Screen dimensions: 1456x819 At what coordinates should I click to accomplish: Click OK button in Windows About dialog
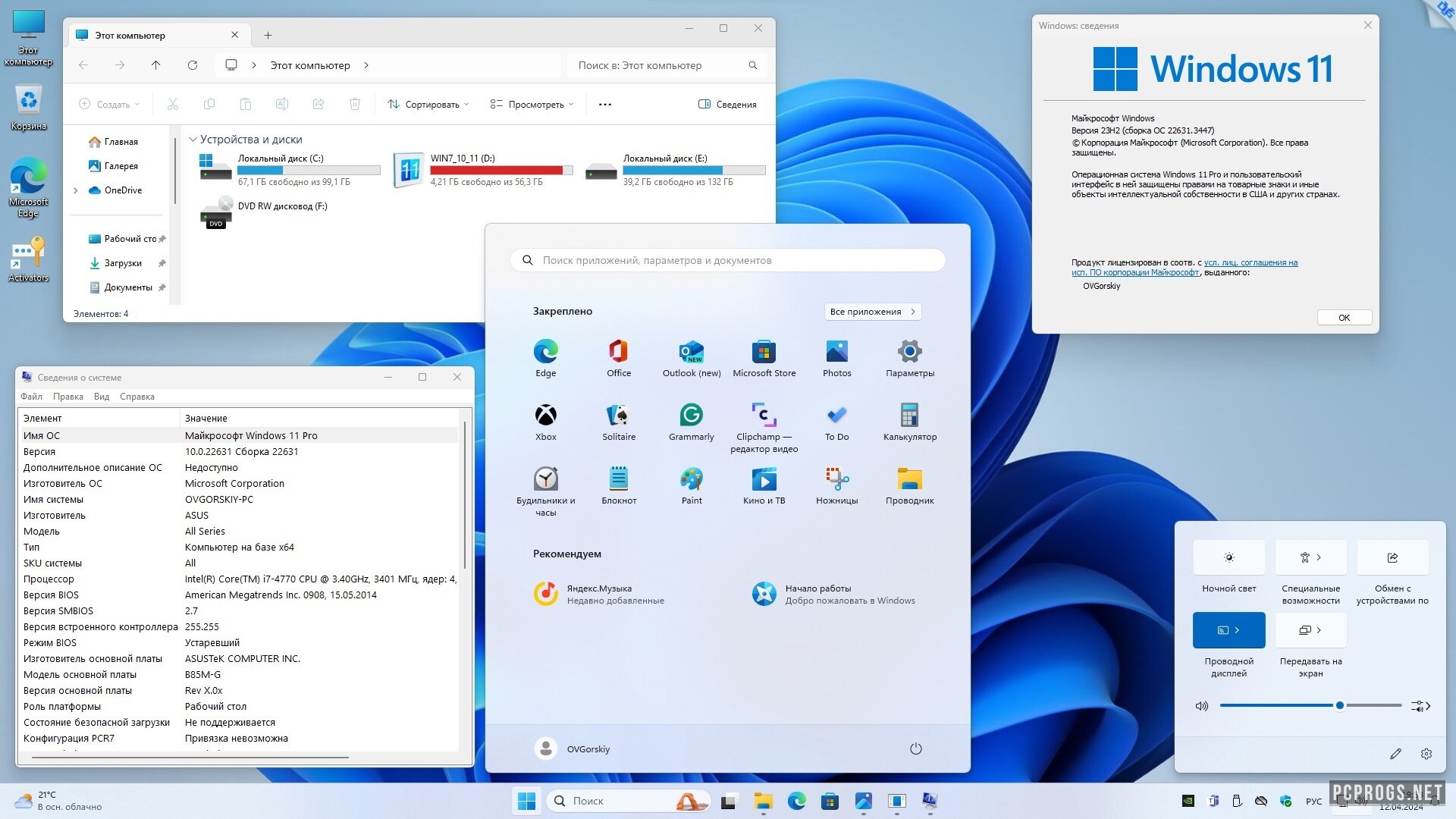pyautogui.click(x=1344, y=317)
